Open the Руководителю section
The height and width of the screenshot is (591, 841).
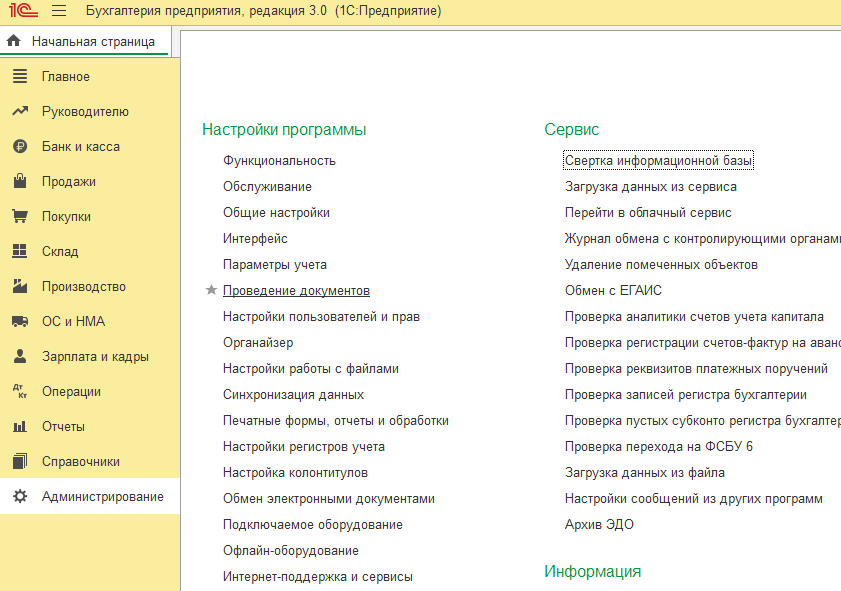85,112
